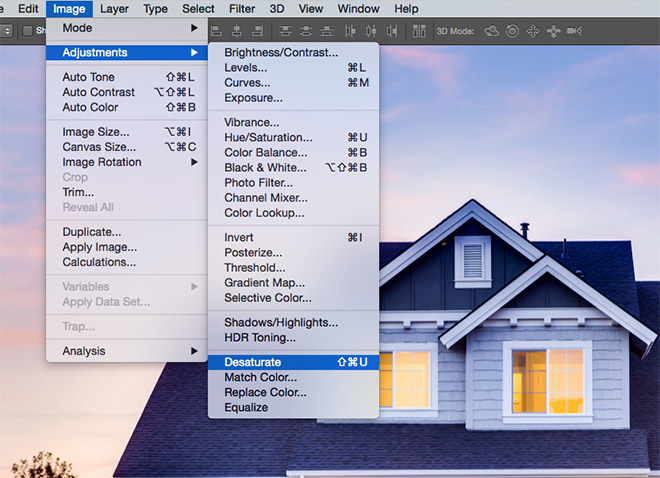Choose Threshold adjustment
Image resolution: width=660 pixels, height=478 pixels.
293,268
